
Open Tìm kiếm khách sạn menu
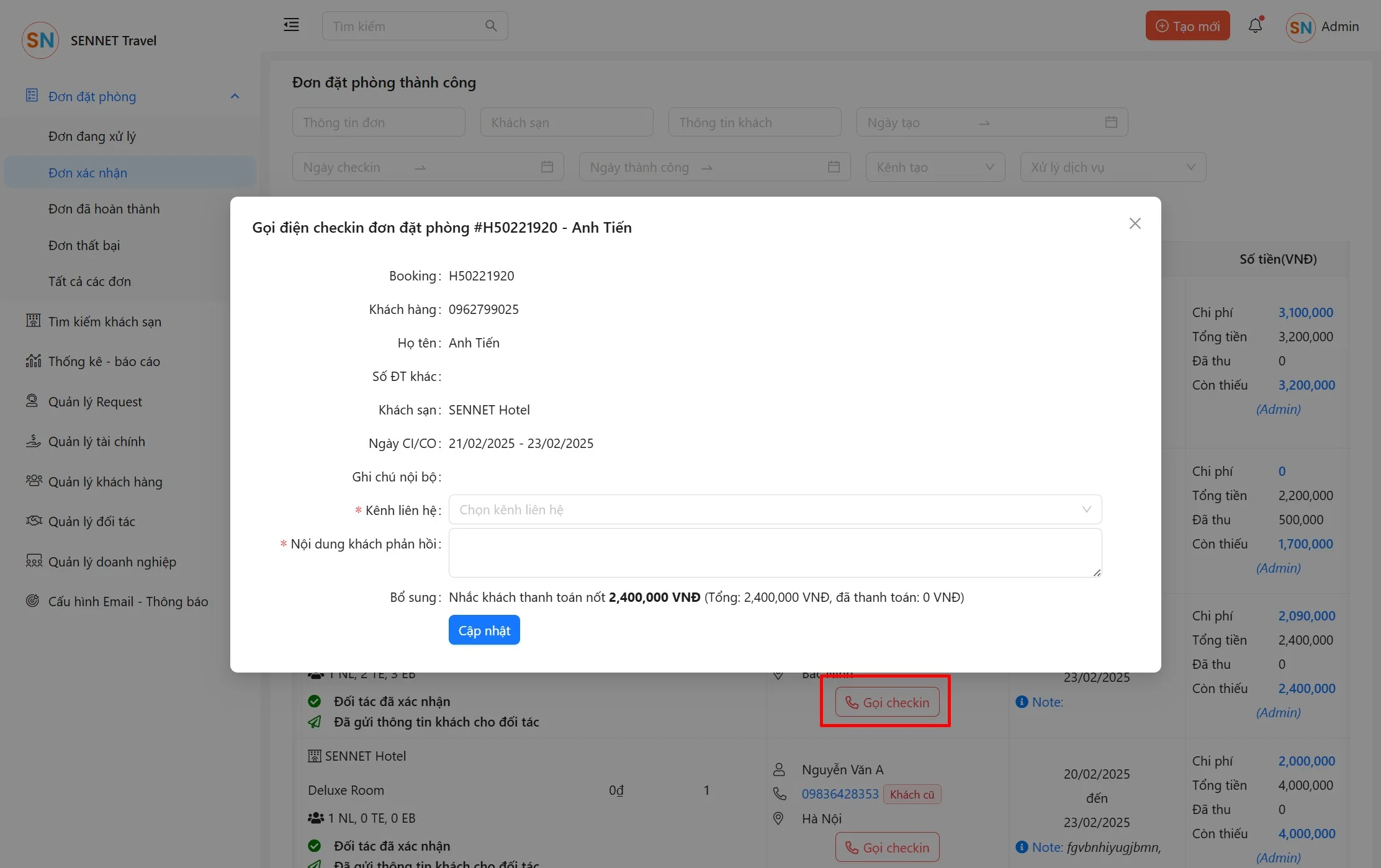[x=104, y=321]
